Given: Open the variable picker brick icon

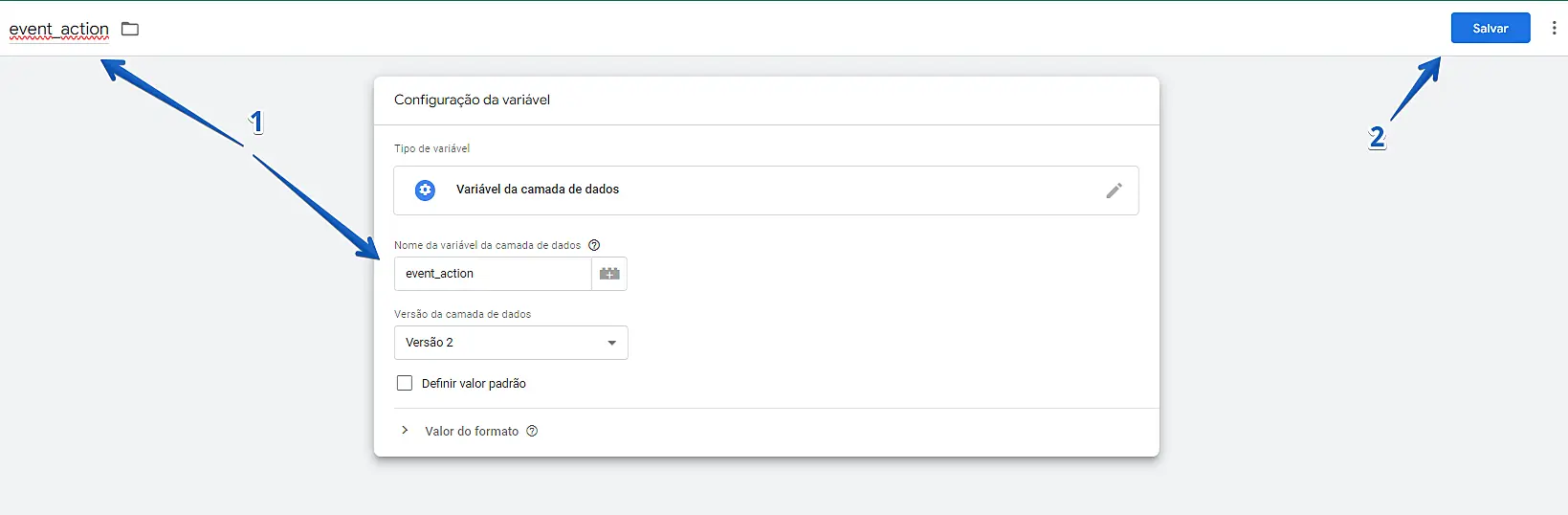Looking at the screenshot, I should click(x=609, y=274).
